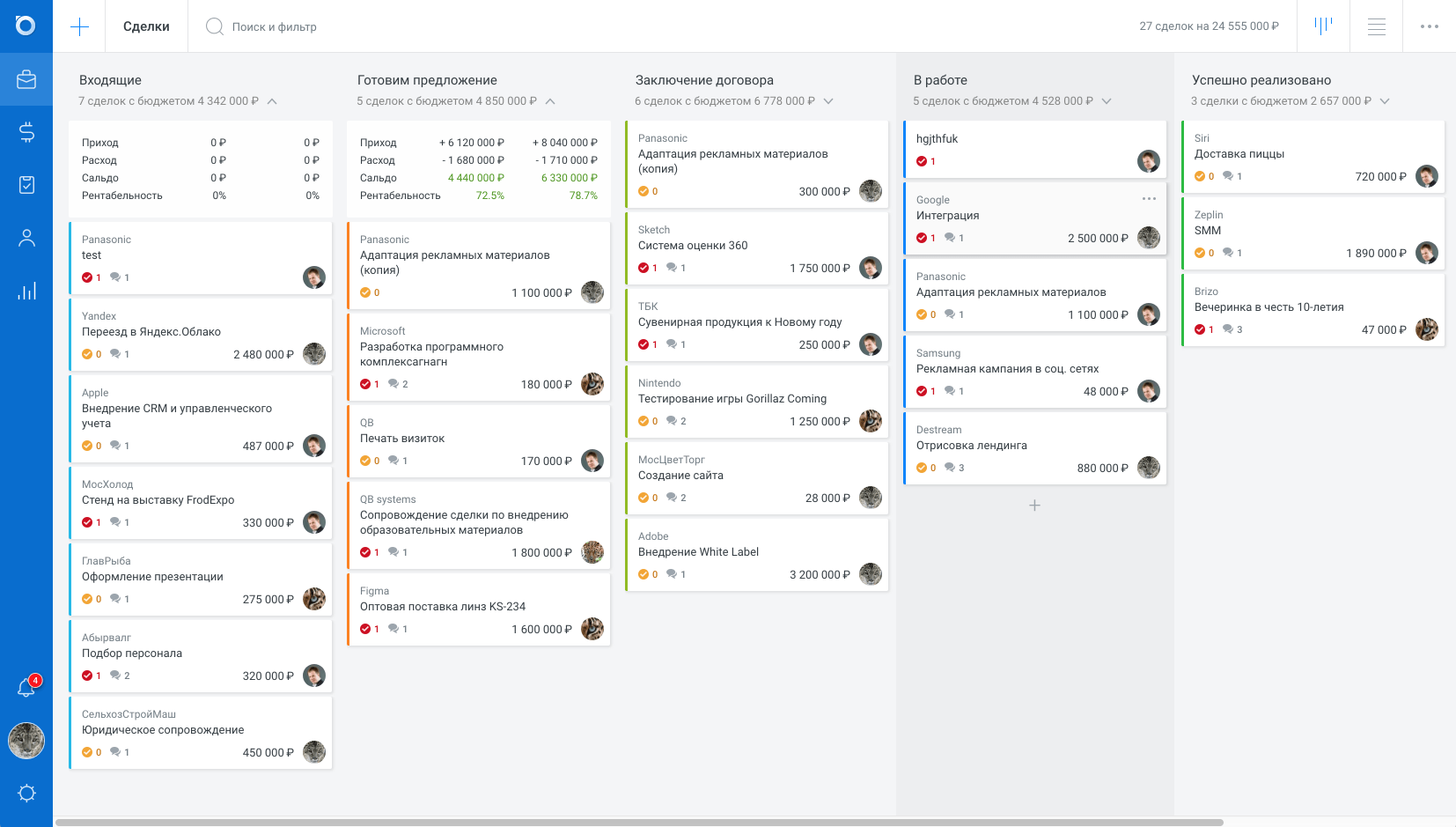The image size is (1456, 827).
Task: Open three-dots menu on Google Интеграция card
Action: point(1149,198)
